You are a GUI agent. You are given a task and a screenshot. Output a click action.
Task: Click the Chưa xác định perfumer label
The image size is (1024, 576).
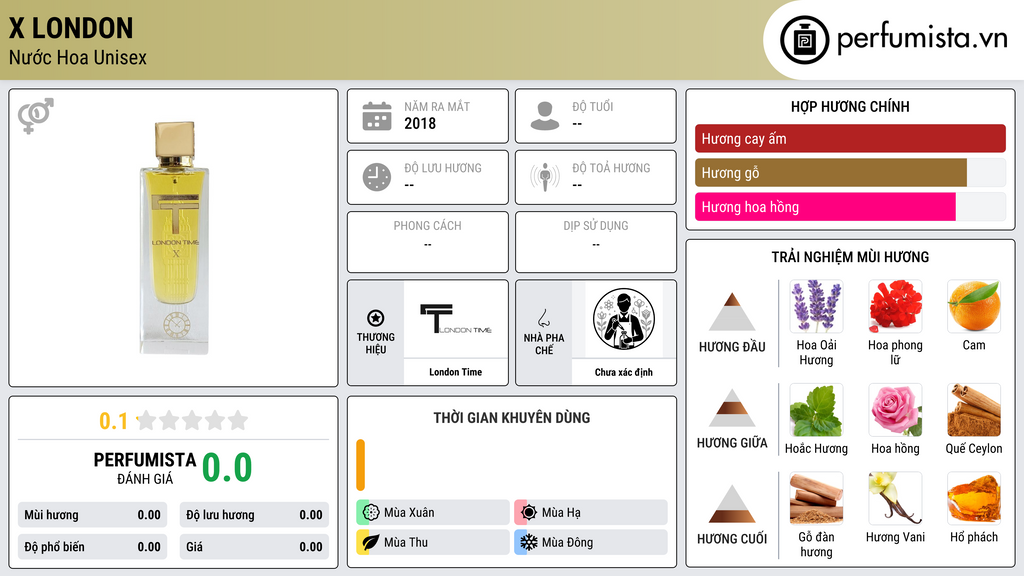coord(624,372)
